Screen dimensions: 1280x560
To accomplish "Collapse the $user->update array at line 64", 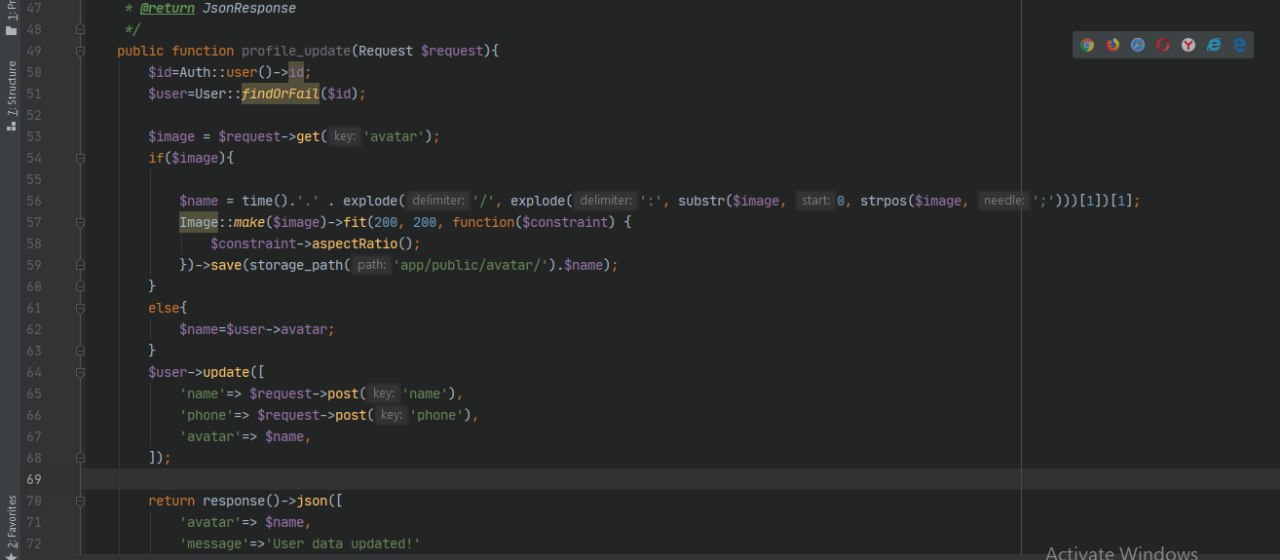I will coord(80,372).
